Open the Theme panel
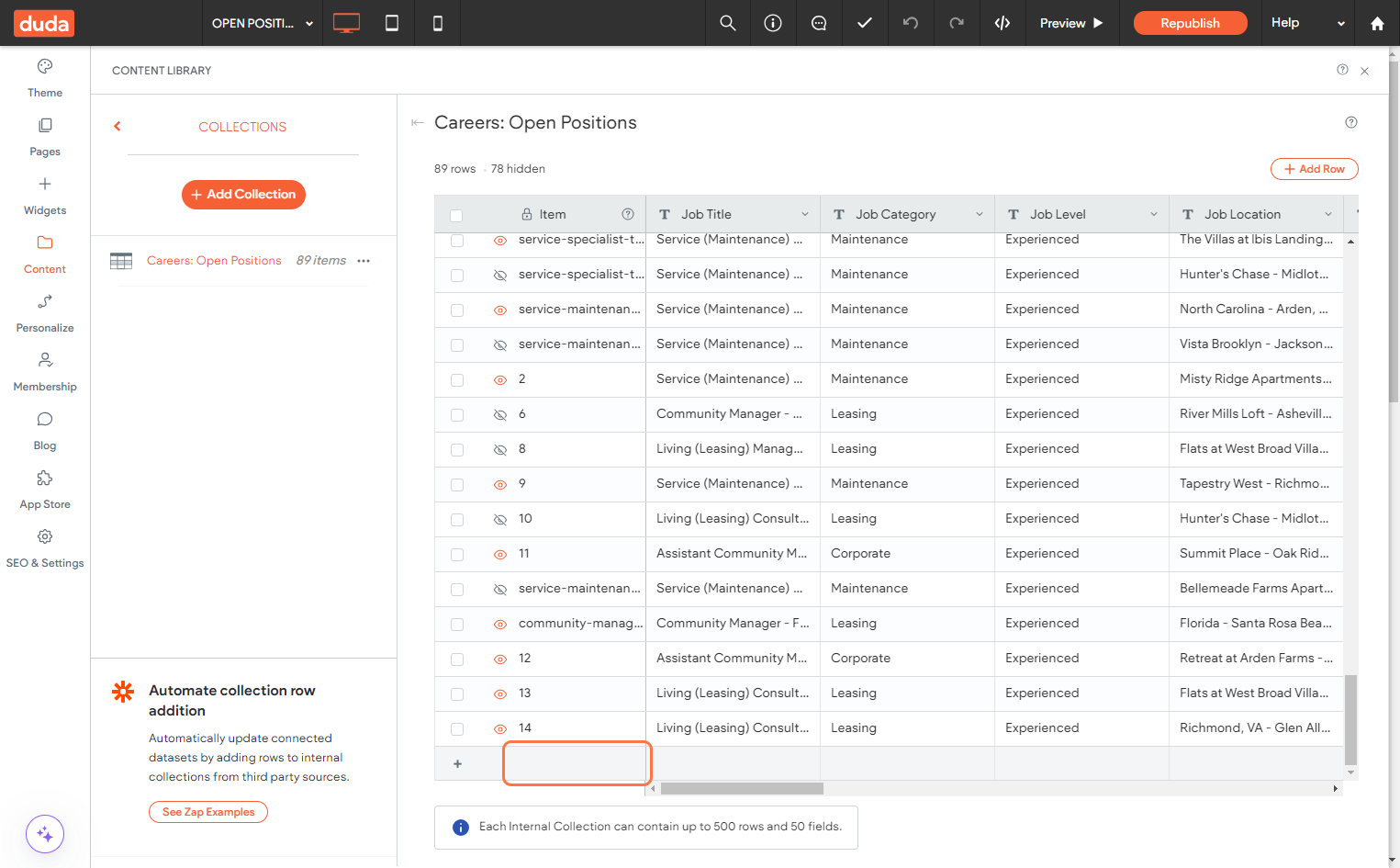 click(x=45, y=78)
